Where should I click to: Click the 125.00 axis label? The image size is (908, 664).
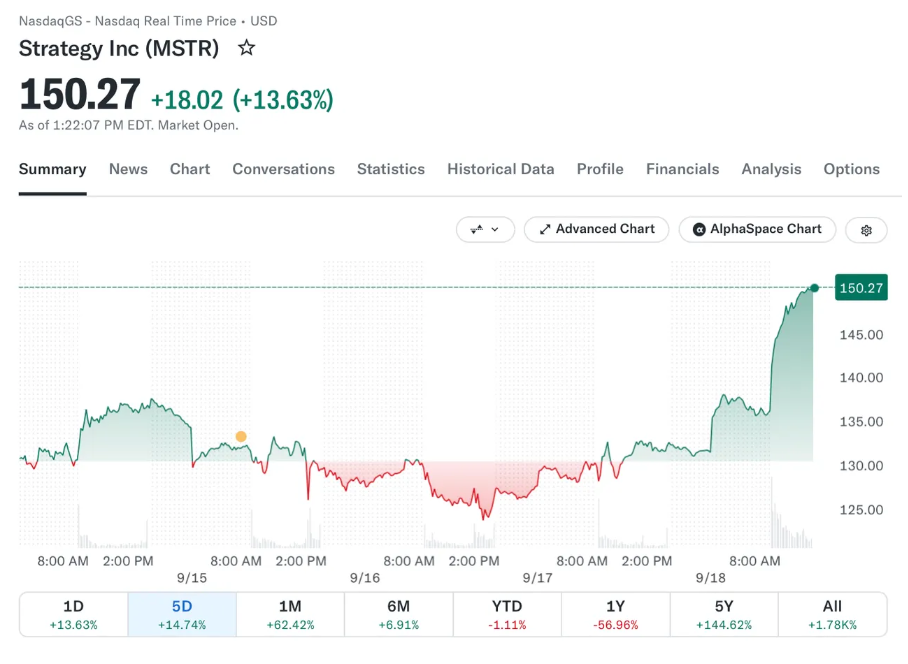click(861, 510)
